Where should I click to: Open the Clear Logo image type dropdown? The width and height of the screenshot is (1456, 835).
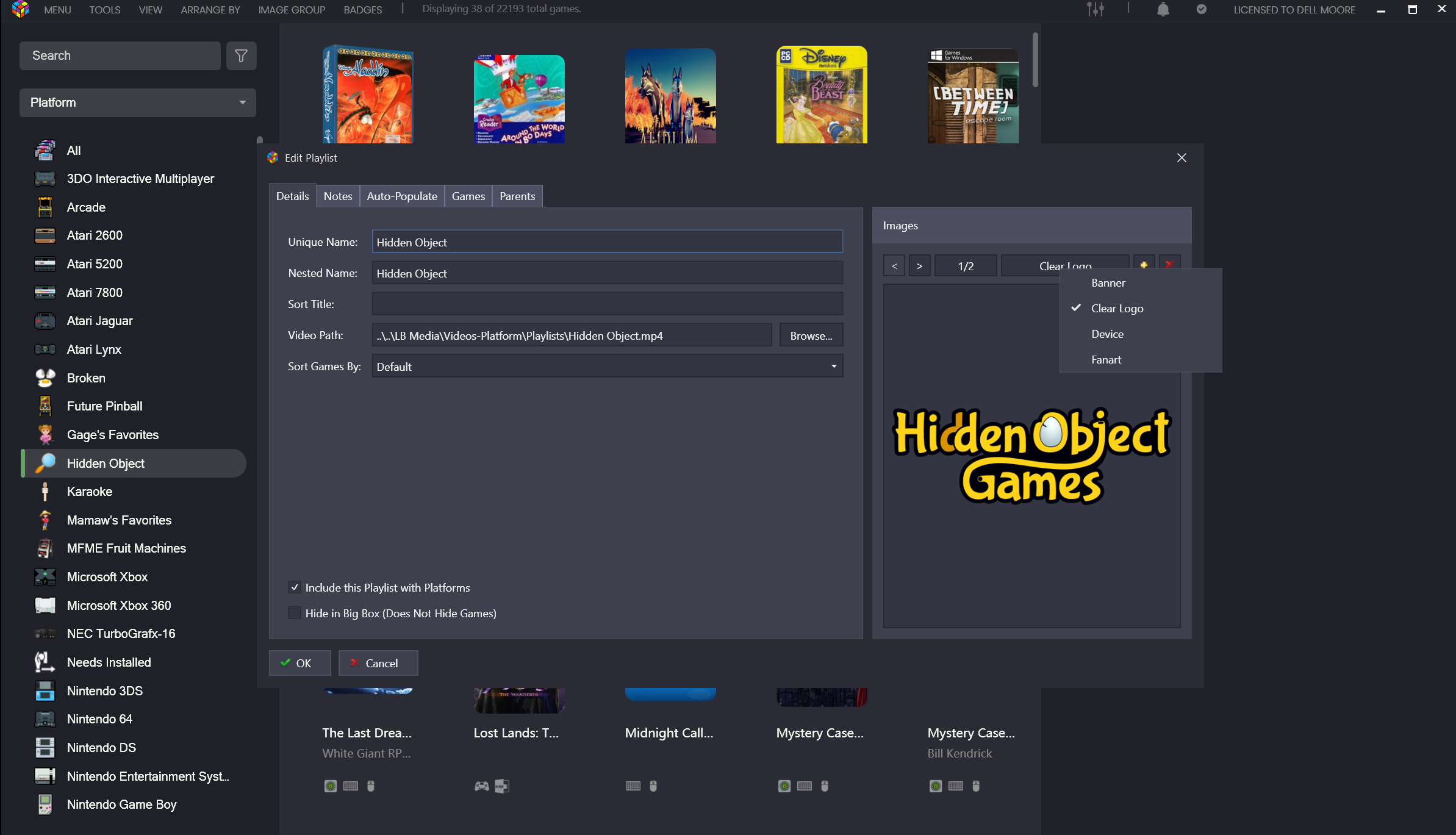pos(1065,265)
